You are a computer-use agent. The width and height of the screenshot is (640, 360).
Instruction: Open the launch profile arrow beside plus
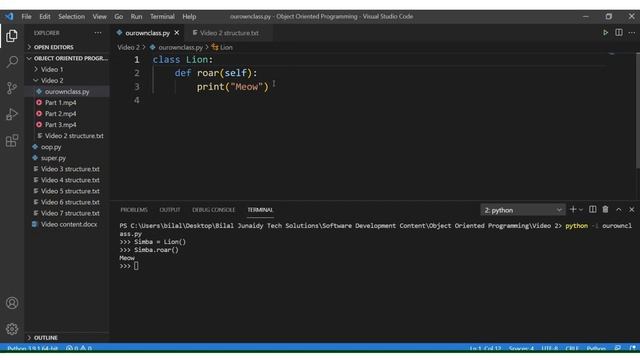click(x=581, y=210)
